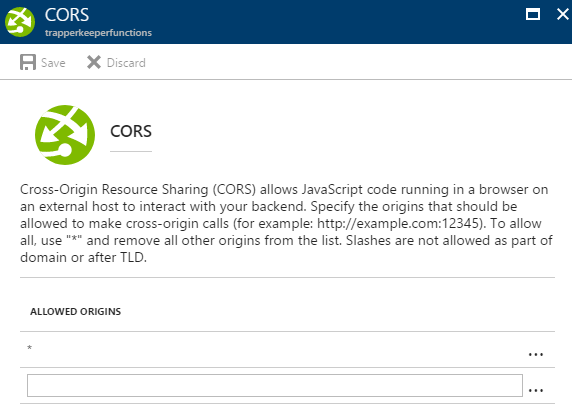Image resolution: width=572 pixels, height=419 pixels.
Task: Click the http://example.com:12345 example text
Action: click(398, 223)
